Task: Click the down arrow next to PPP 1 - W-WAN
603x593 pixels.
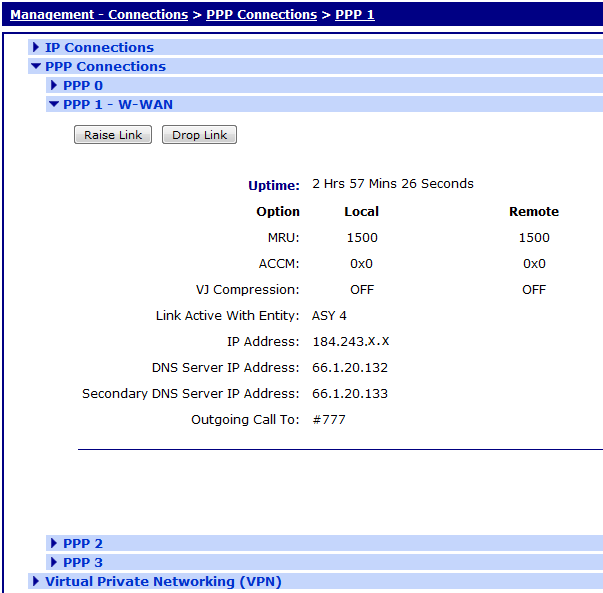Action: click(x=54, y=104)
